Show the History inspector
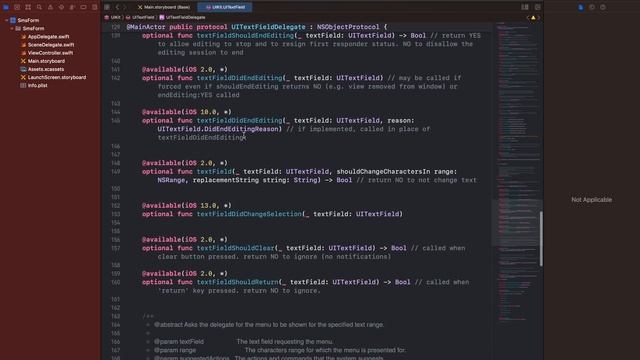 pos(592,7)
